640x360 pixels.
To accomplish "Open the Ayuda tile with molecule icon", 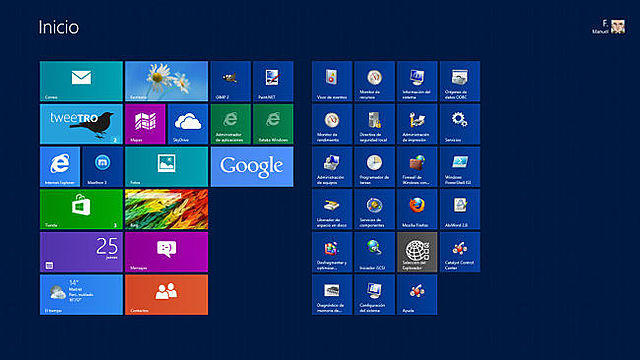I will tap(417, 295).
